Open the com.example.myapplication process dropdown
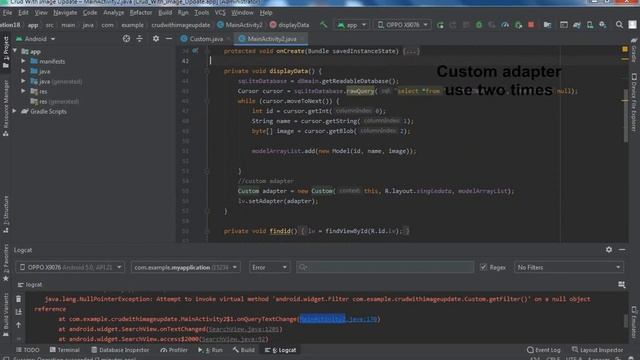 click(185, 267)
